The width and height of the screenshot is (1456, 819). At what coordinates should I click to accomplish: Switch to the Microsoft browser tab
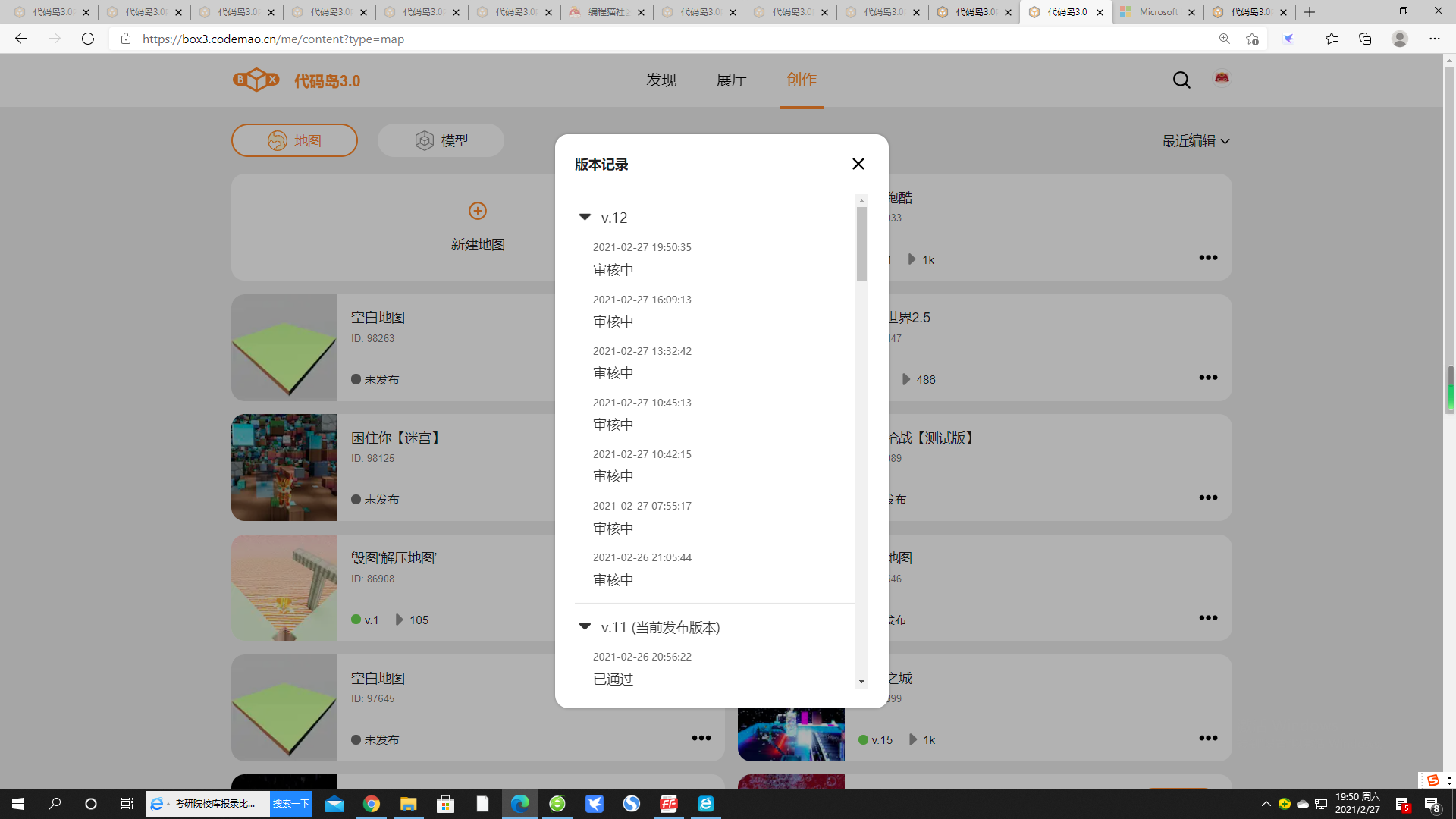(x=1157, y=12)
